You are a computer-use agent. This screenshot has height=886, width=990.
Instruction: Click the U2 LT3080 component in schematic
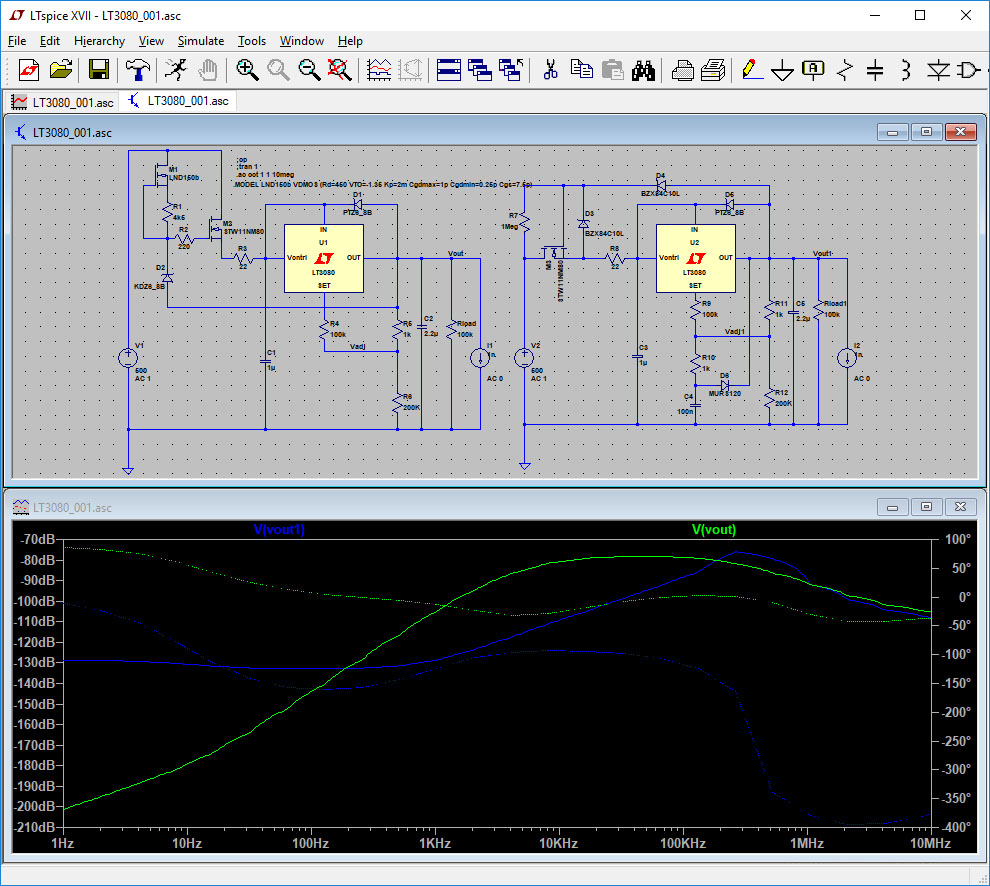pyautogui.click(x=695, y=258)
